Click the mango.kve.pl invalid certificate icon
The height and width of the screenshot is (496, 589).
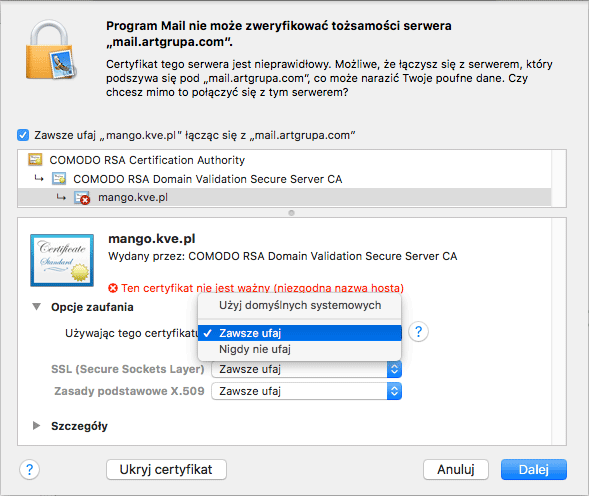pyautogui.click(x=82, y=198)
